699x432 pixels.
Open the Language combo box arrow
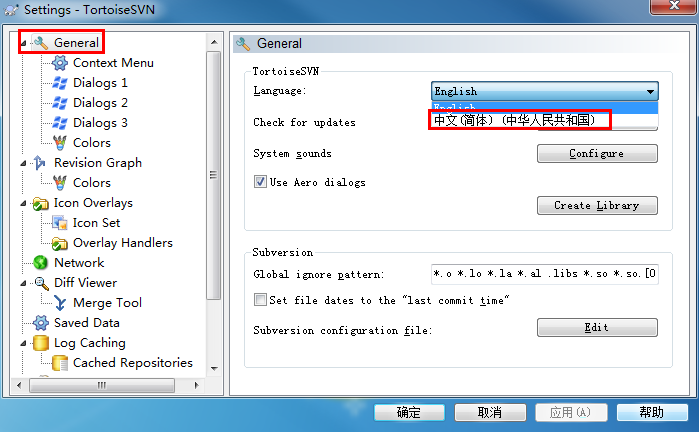(650, 91)
